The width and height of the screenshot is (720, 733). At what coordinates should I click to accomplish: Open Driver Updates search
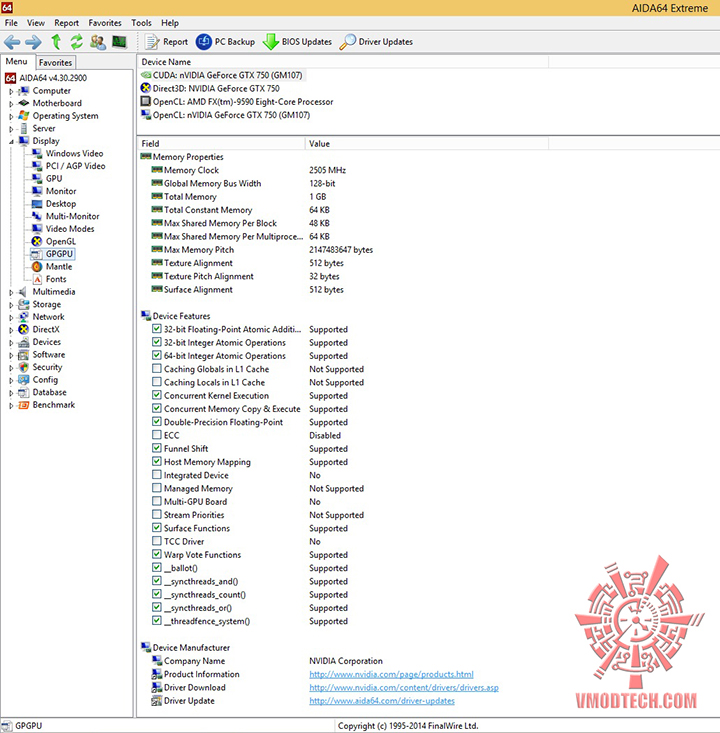click(x=376, y=42)
